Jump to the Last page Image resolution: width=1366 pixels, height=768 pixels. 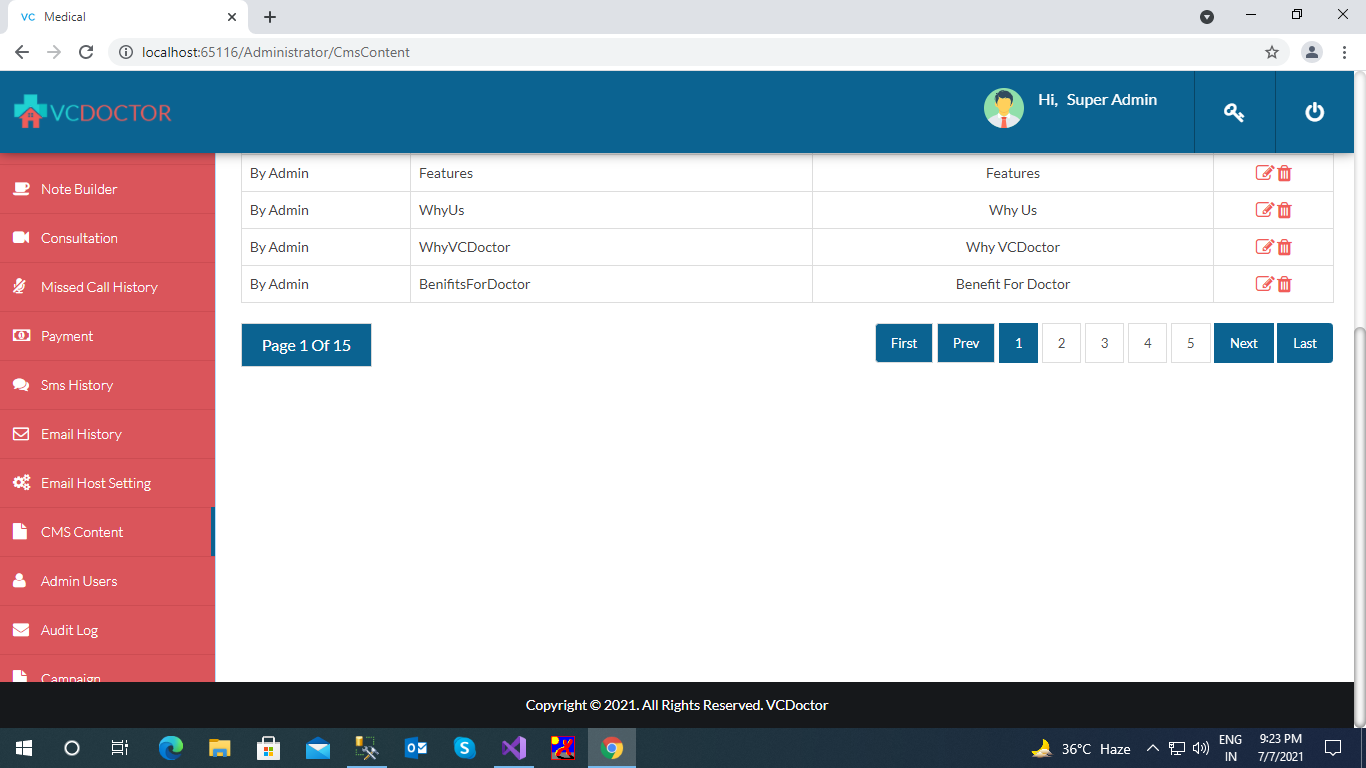pyautogui.click(x=1304, y=343)
